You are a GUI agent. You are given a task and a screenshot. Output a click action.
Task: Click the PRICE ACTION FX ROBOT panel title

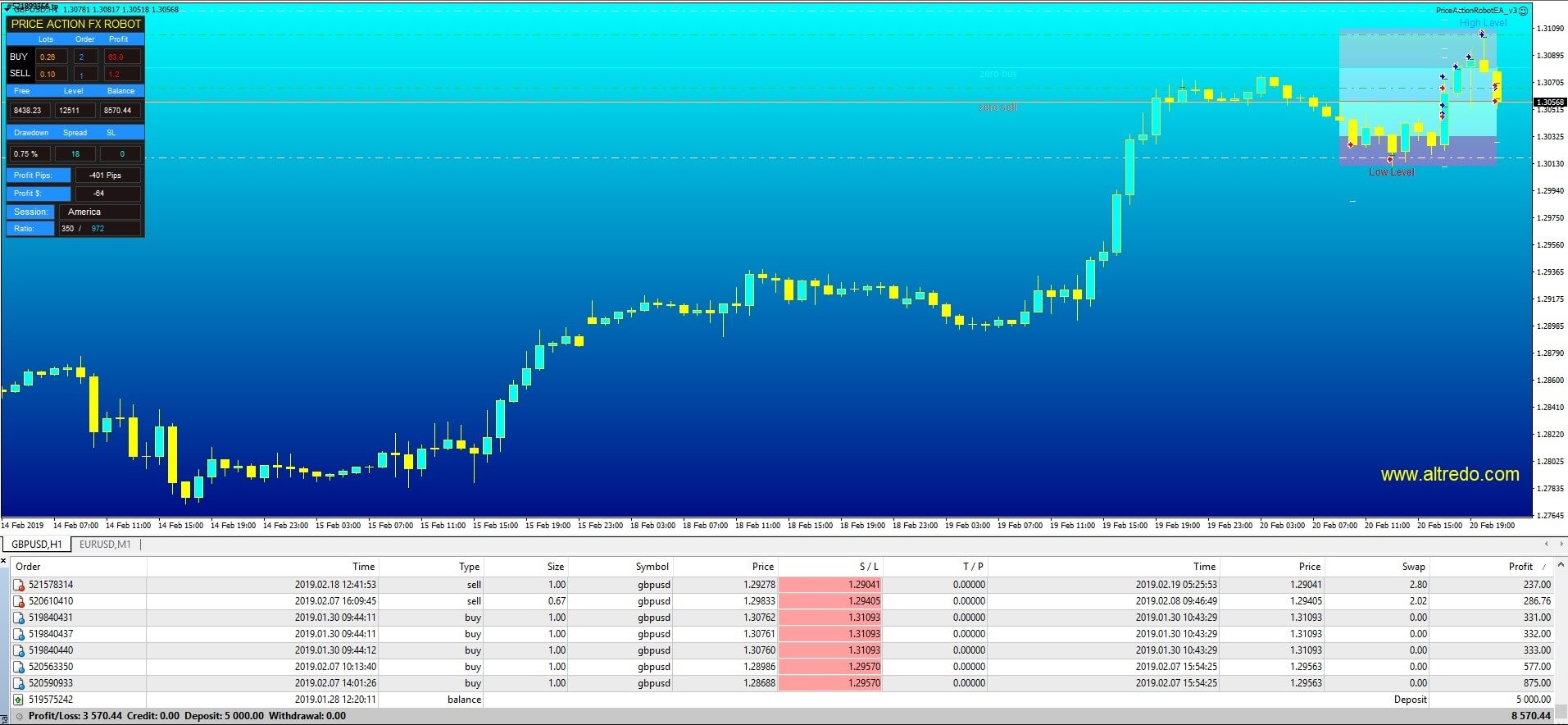point(75,24)
